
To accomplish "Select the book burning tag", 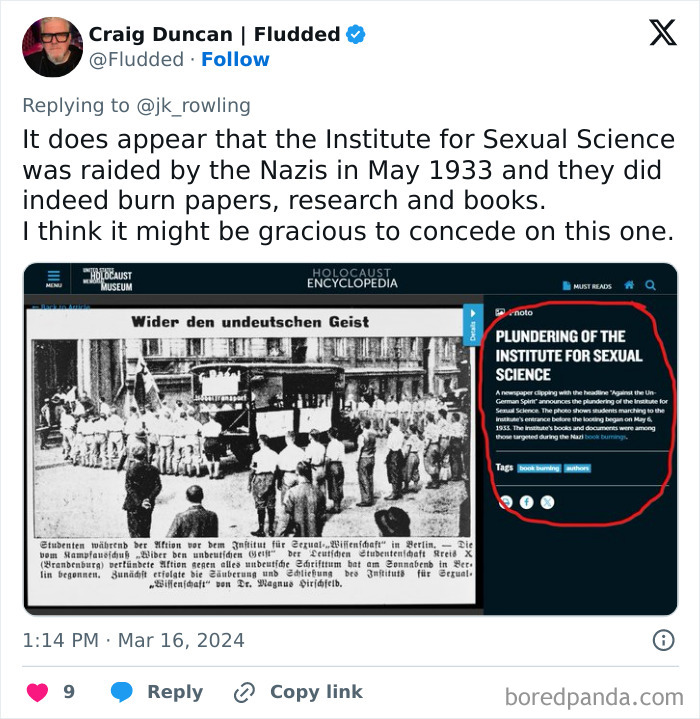I will coord(539,468).
